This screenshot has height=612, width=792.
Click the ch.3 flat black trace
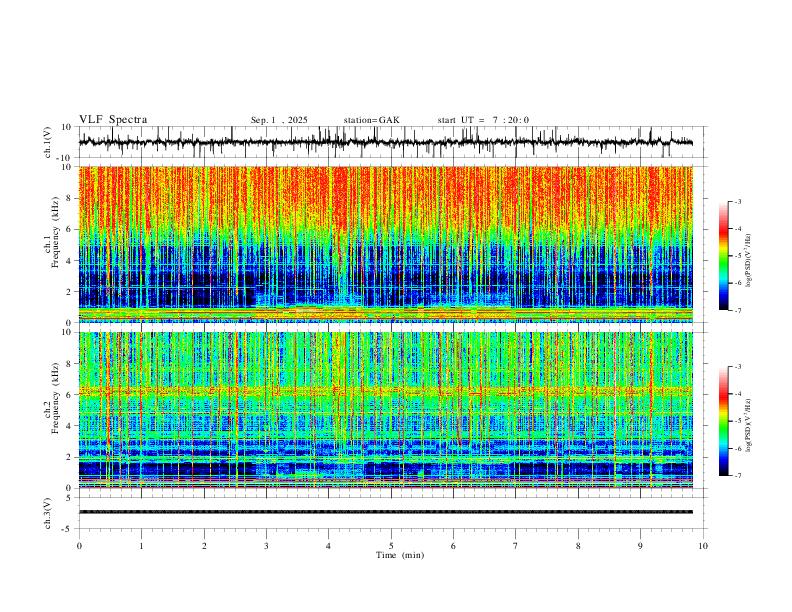[386, 512]
